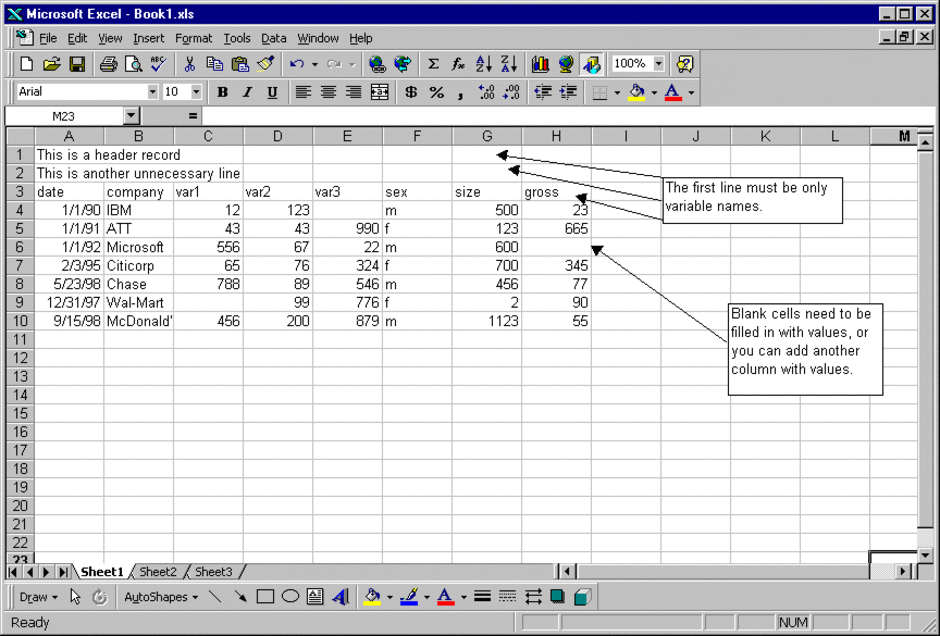Open the font name Arial dropdown

(152, 92)
